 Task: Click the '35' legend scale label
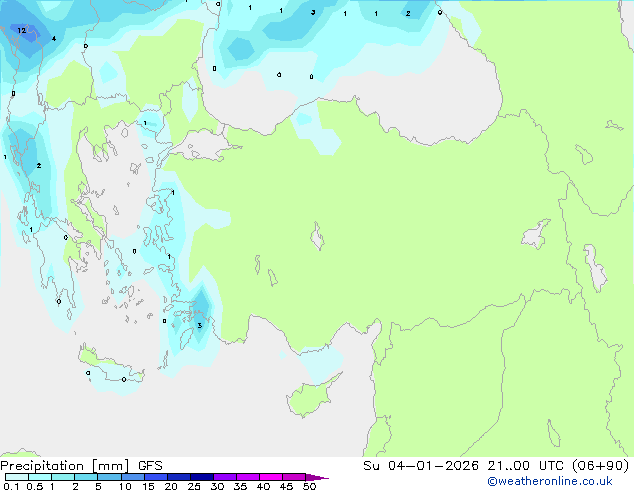241,486
